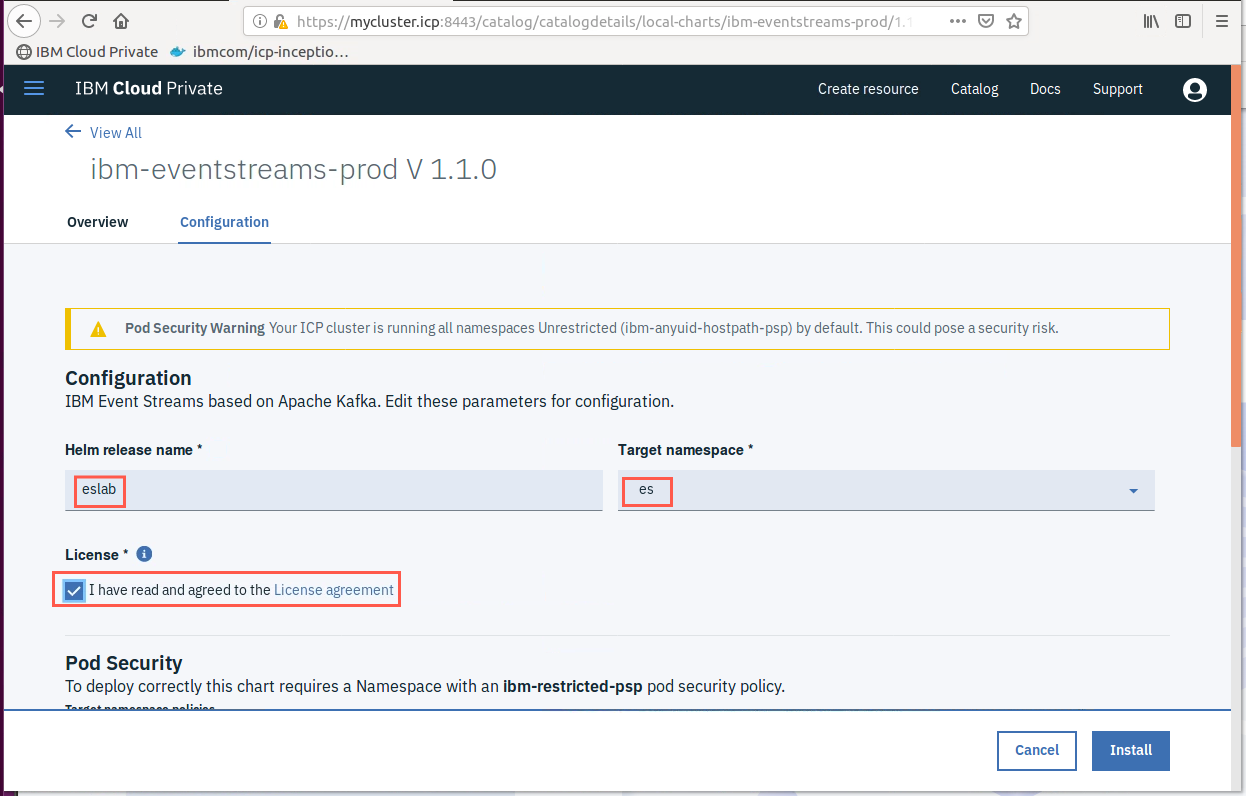
Task: Click the Helm release name field
Action: click(334, 490)
